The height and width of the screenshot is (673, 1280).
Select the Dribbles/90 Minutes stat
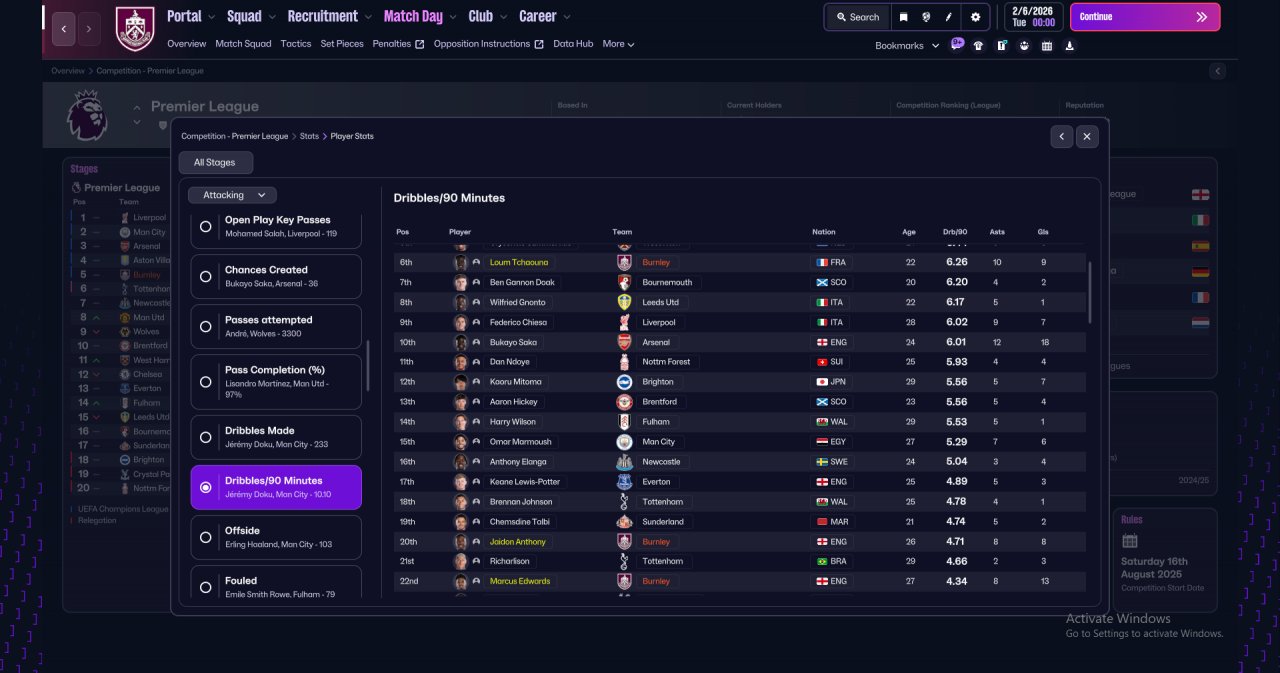[276, 487]
